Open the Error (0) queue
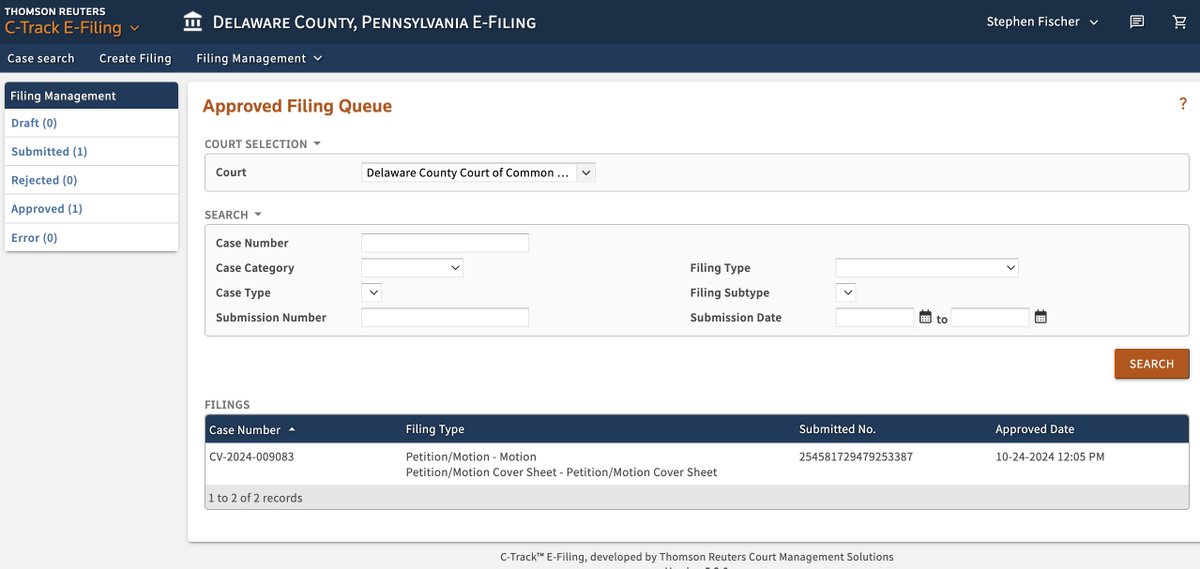 click(x=34, y=238)
